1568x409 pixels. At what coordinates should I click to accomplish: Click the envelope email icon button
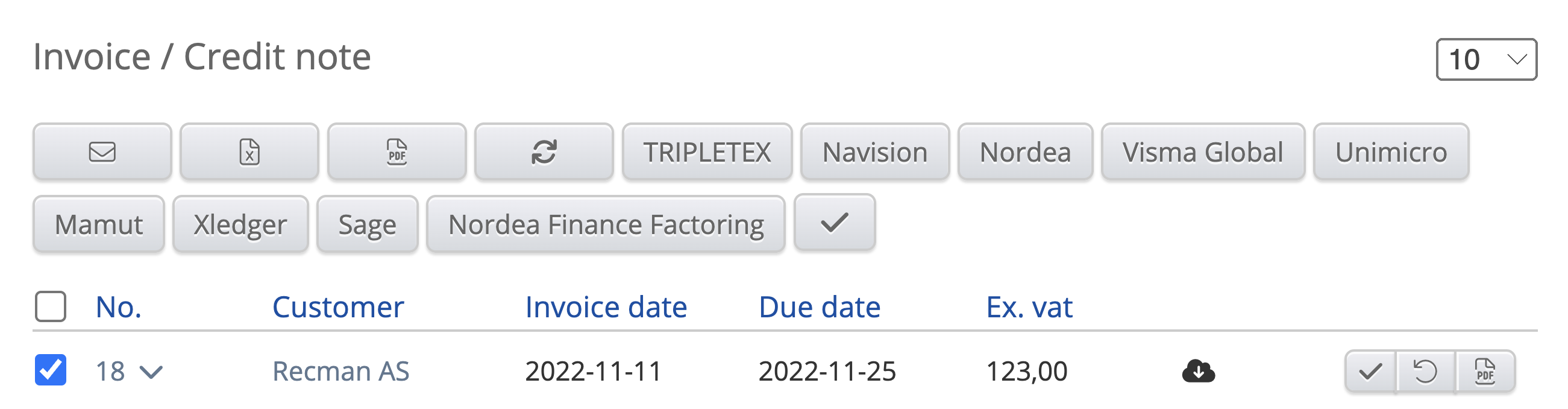coord(102,152)
